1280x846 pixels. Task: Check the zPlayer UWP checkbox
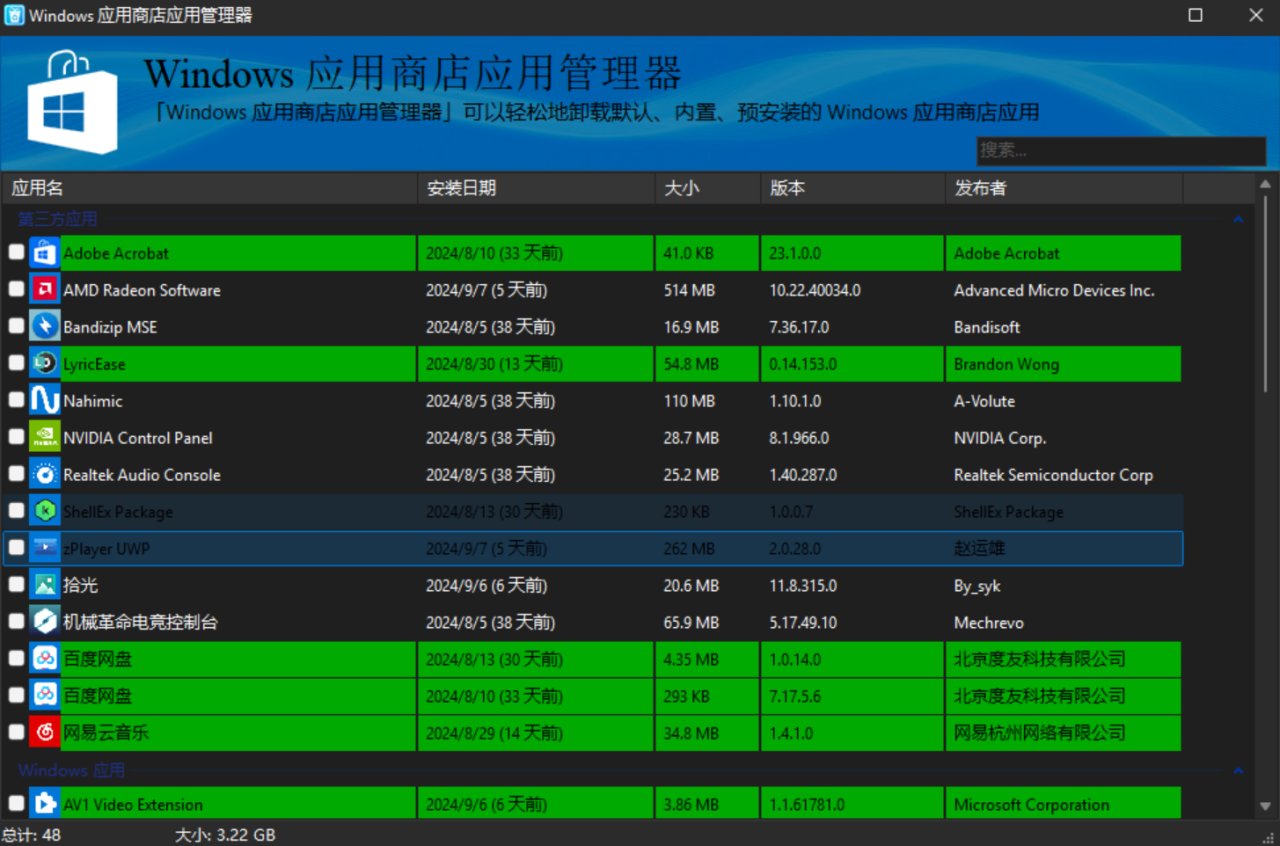click(16, 548)
